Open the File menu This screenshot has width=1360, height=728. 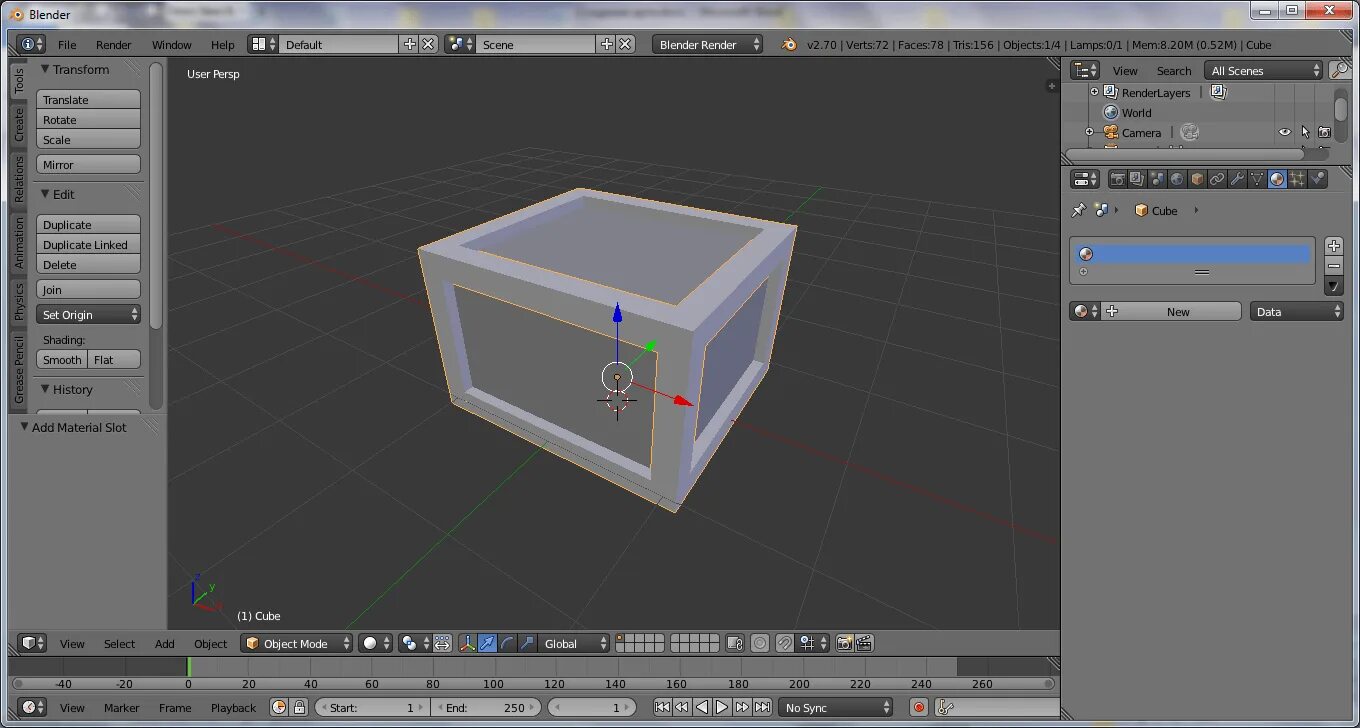67,44
